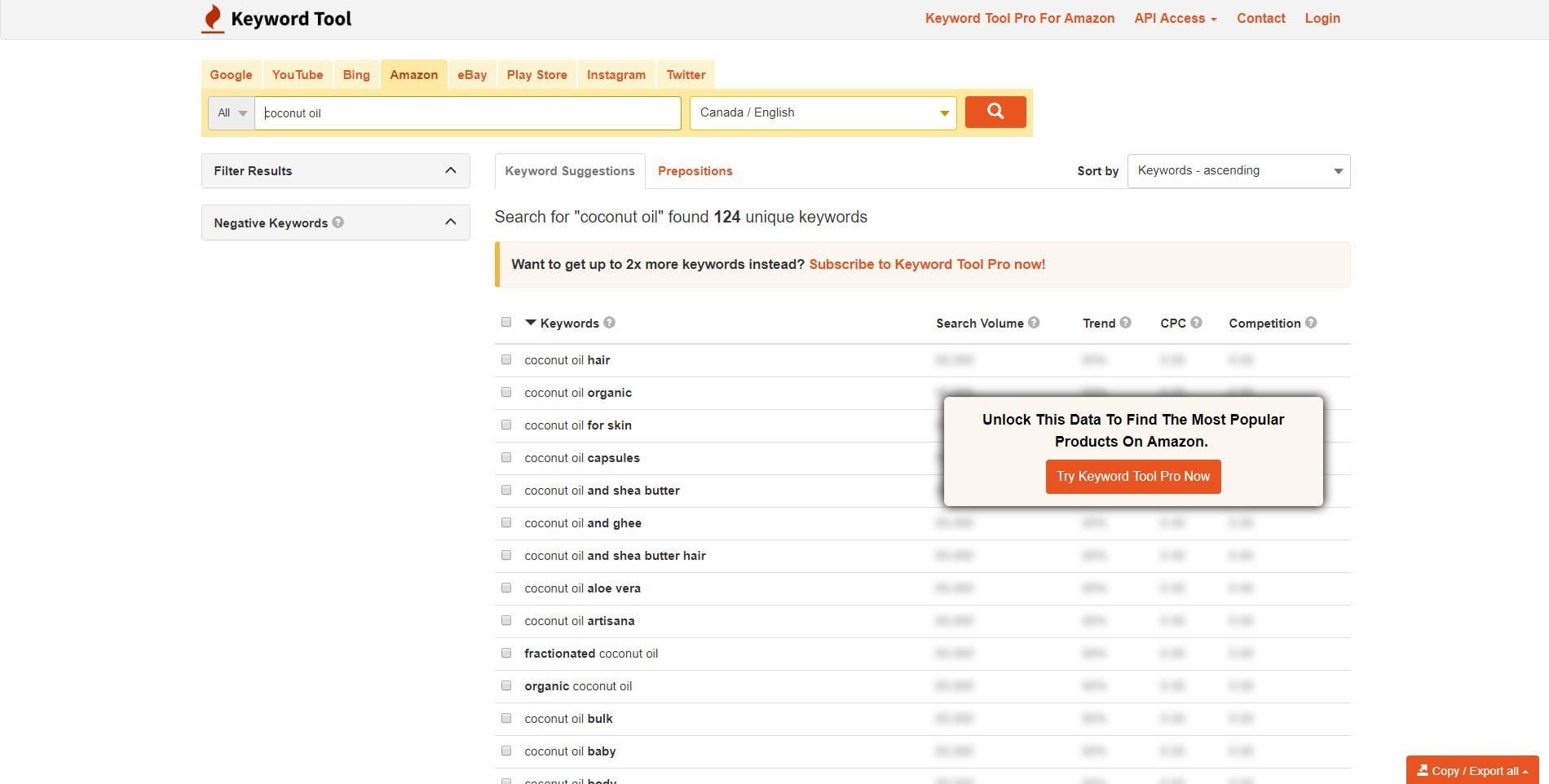Click help icon beside CPC header
The image size is (1549, 784).
tap(1196, 322)
